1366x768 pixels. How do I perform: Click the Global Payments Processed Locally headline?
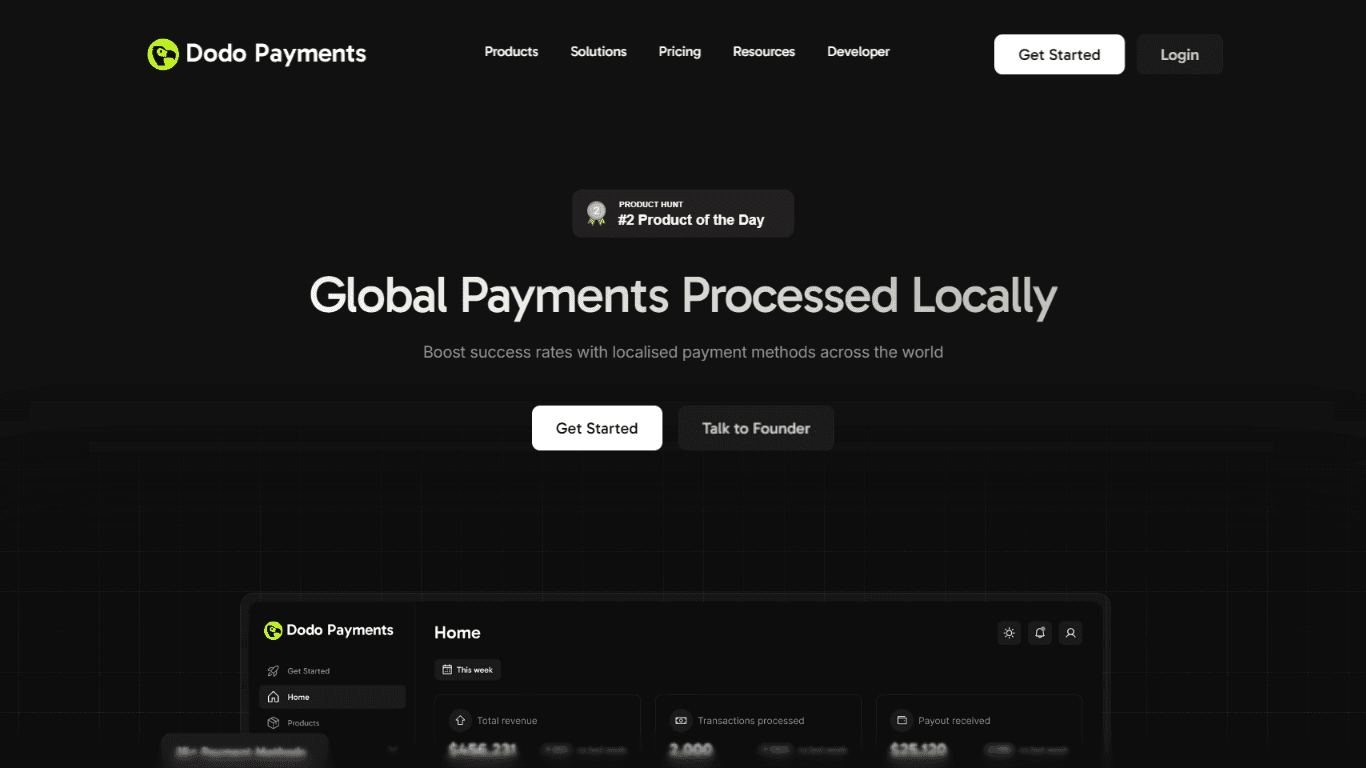(683, 296)
